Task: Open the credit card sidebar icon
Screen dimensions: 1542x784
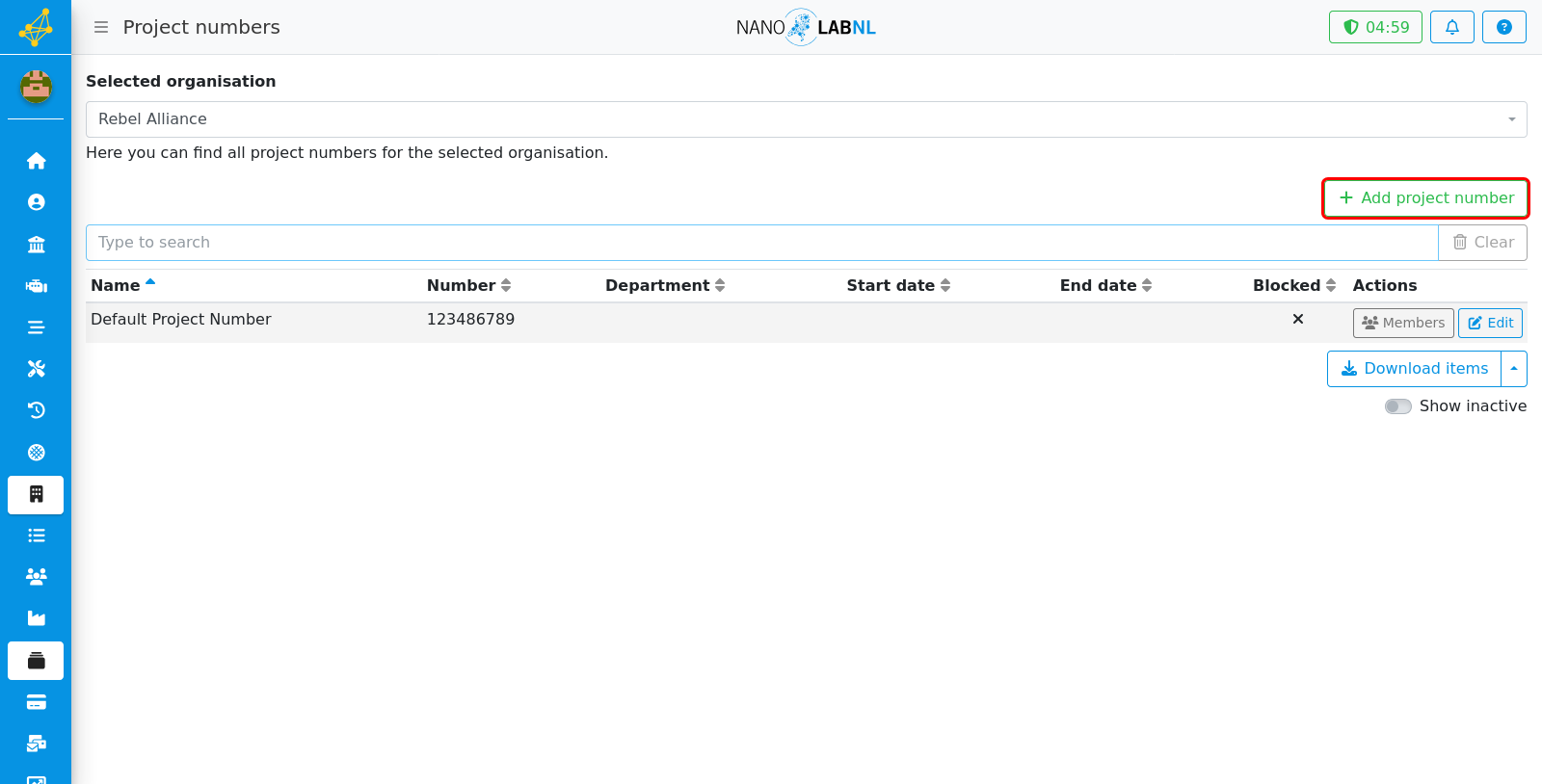Action: click(36, 702)
